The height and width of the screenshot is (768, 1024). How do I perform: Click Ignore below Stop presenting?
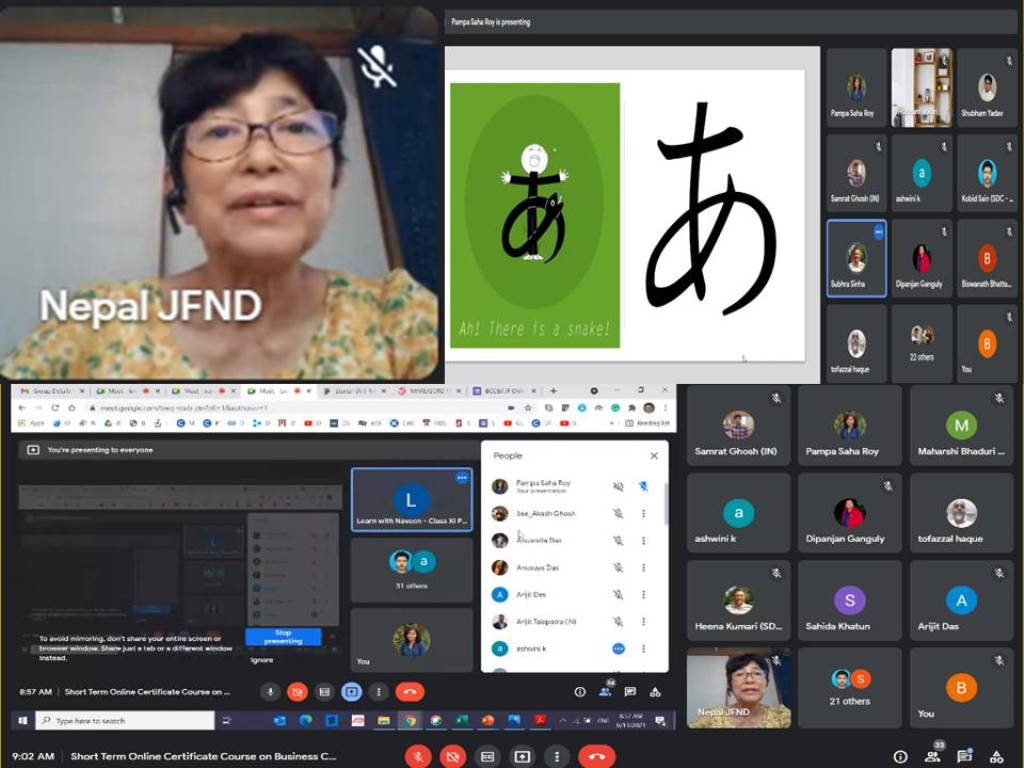click(x=262, y=660)
